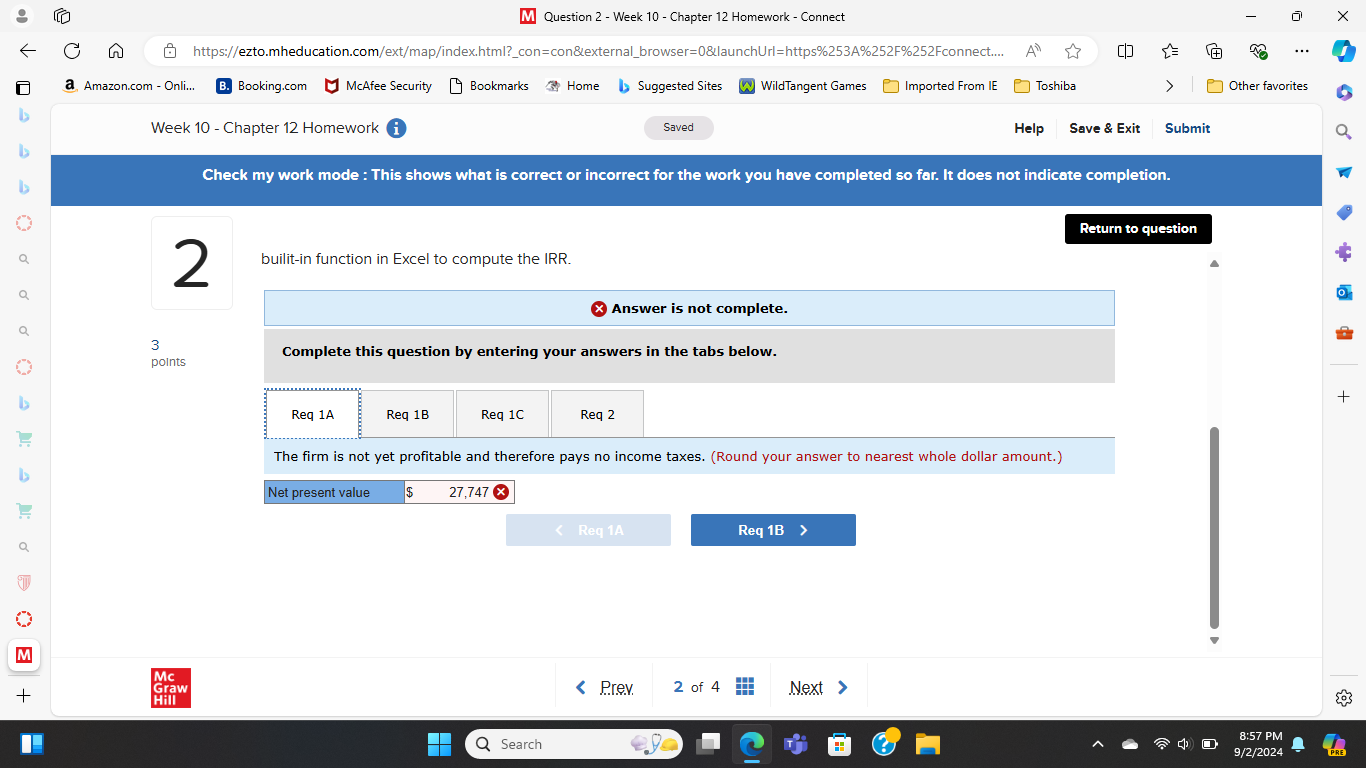Open the McAfee Security bookmark
This screenshot has width=1366, height=768.
point(377,86)
